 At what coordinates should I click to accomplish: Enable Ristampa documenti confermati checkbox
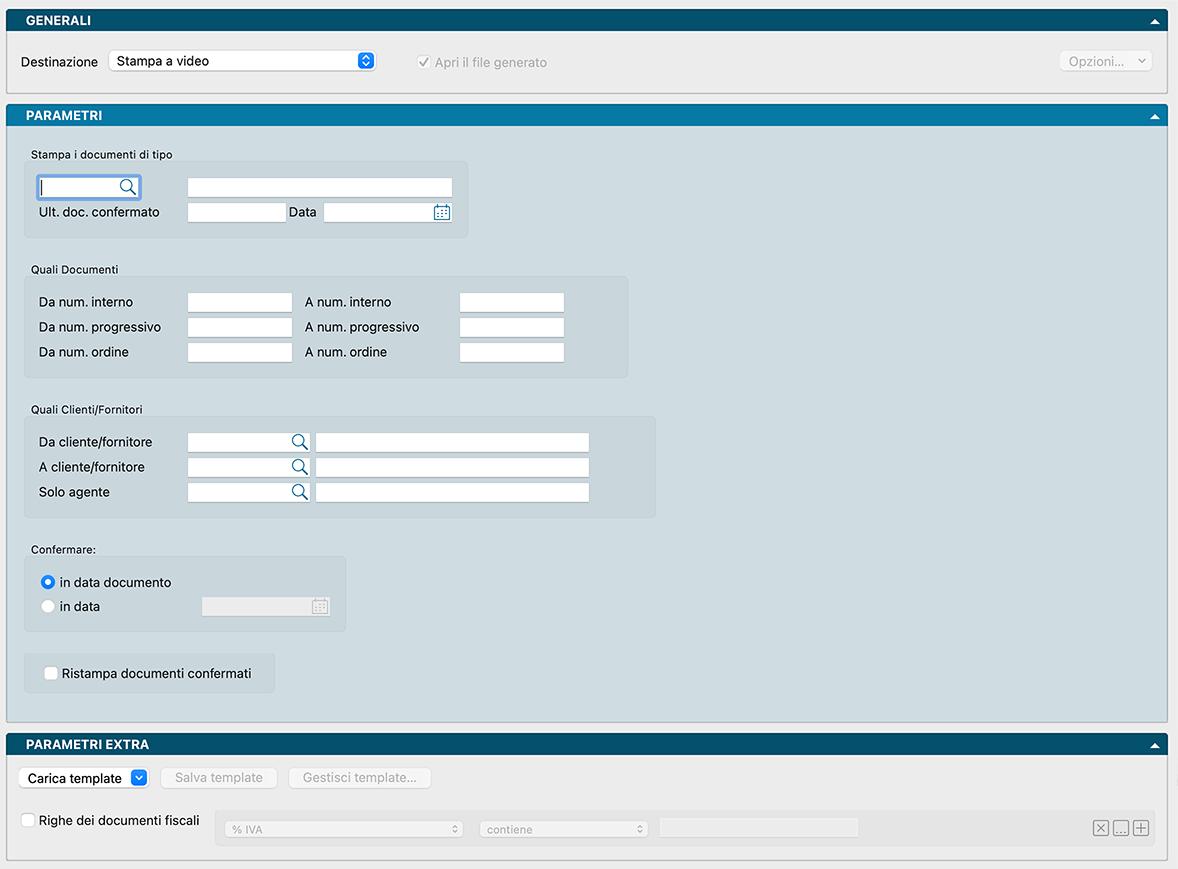tap(51, 674)
